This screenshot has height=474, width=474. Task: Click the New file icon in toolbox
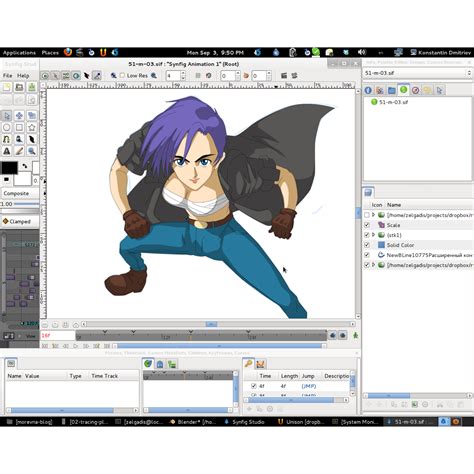coord(7,87)
